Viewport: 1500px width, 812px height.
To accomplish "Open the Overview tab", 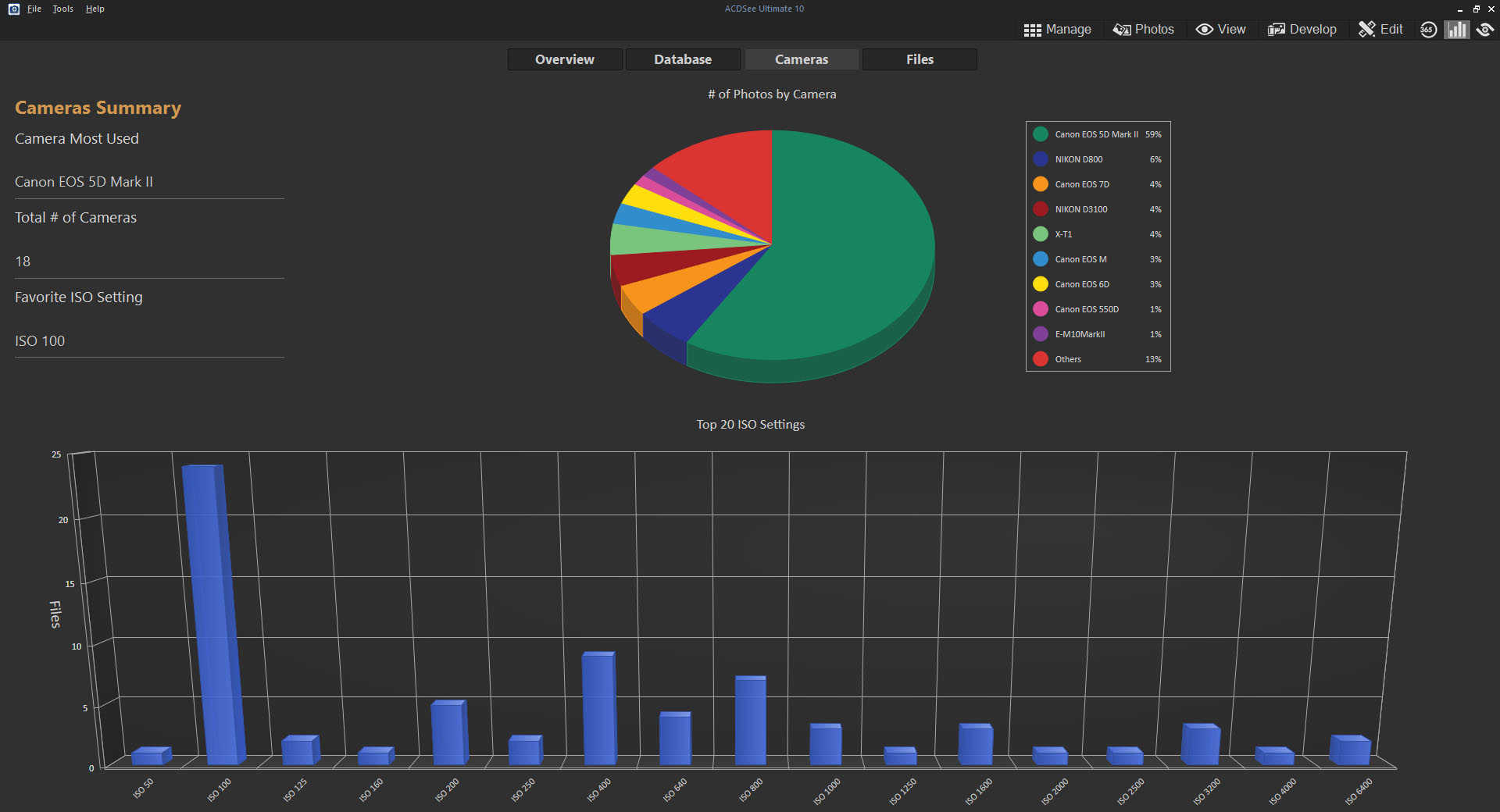I will (x=565, y=59).
